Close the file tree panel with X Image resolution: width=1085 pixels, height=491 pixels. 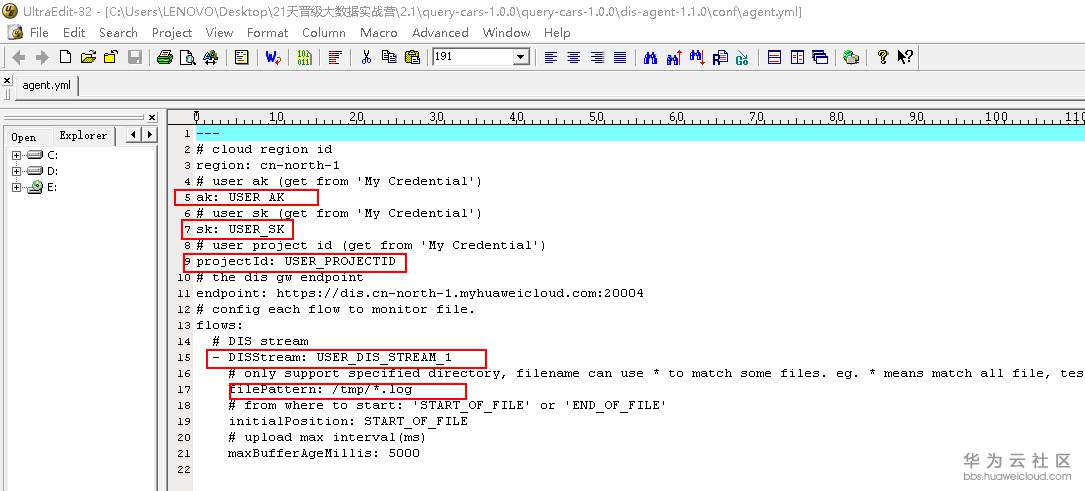coord(152,118)
